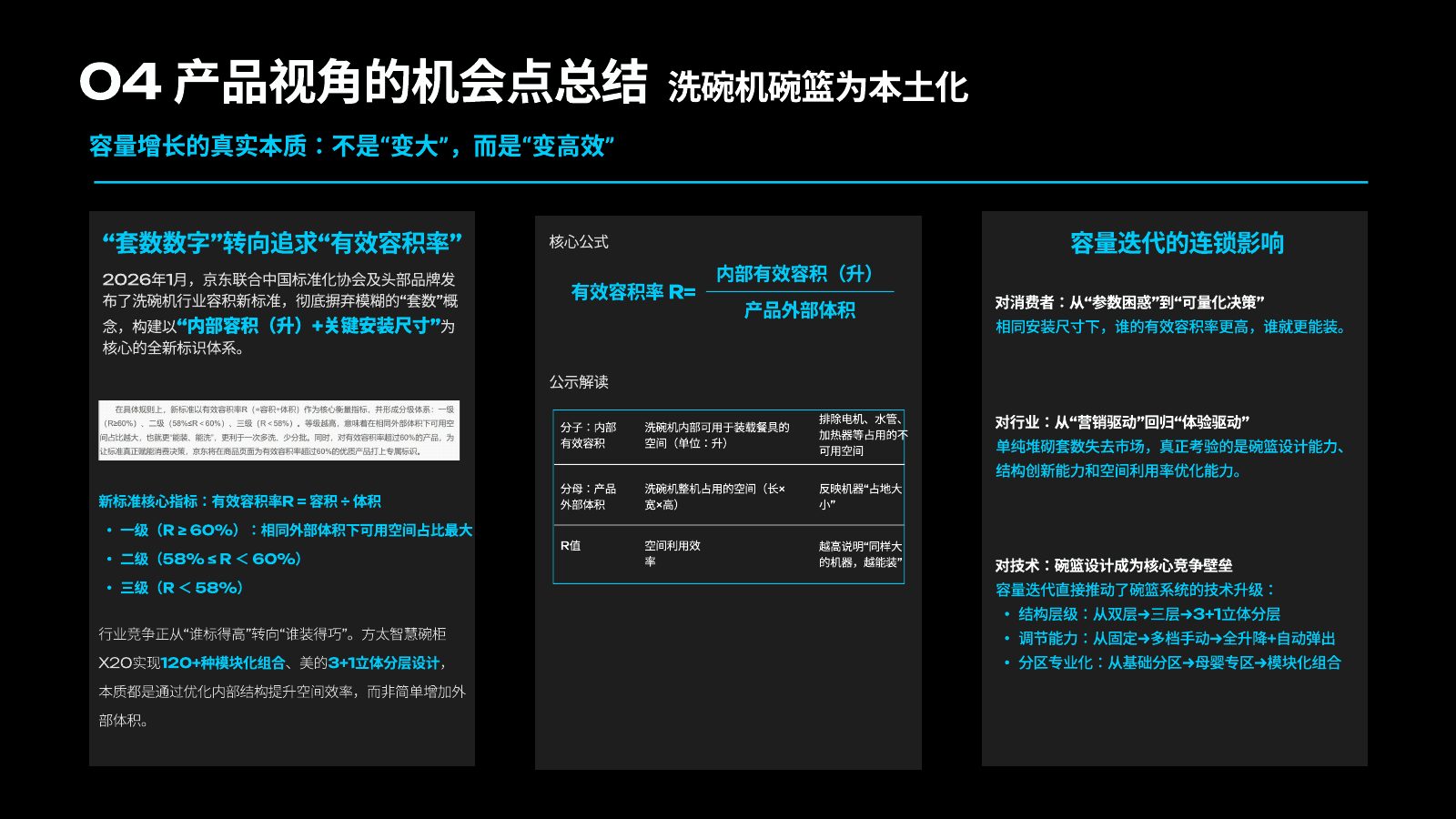Select the bullet starting "调节能力：从固定"
The image size is (1456, 819).
click(x=1177, y=639)
